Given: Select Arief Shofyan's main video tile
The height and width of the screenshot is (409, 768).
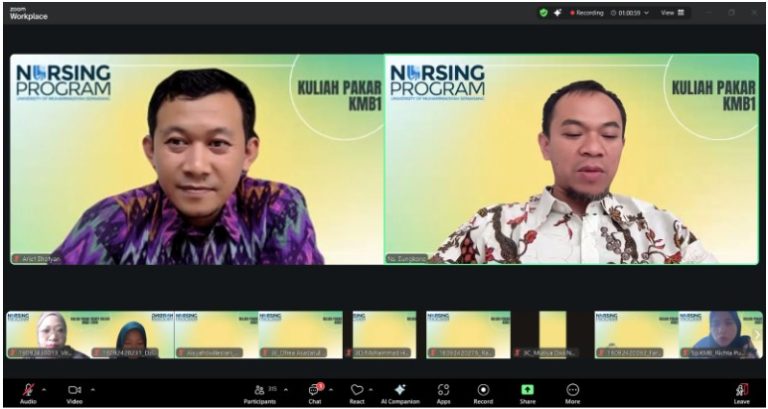Looking at the screenshot, I should 197,159.
